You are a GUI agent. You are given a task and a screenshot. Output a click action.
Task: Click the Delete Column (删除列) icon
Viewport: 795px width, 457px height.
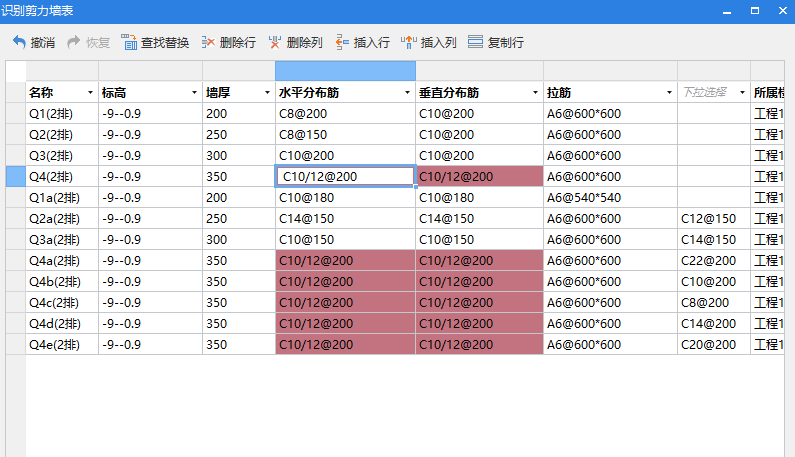click(275, 42)
